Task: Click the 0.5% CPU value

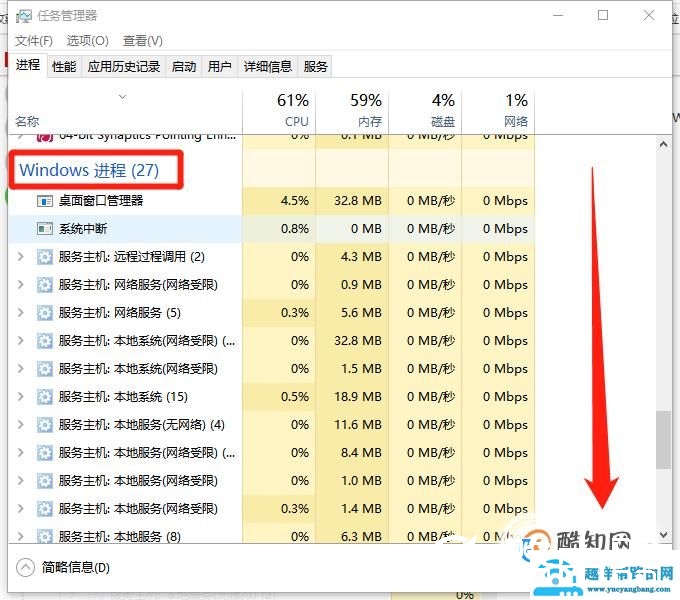Action: (x=294, y=397)
